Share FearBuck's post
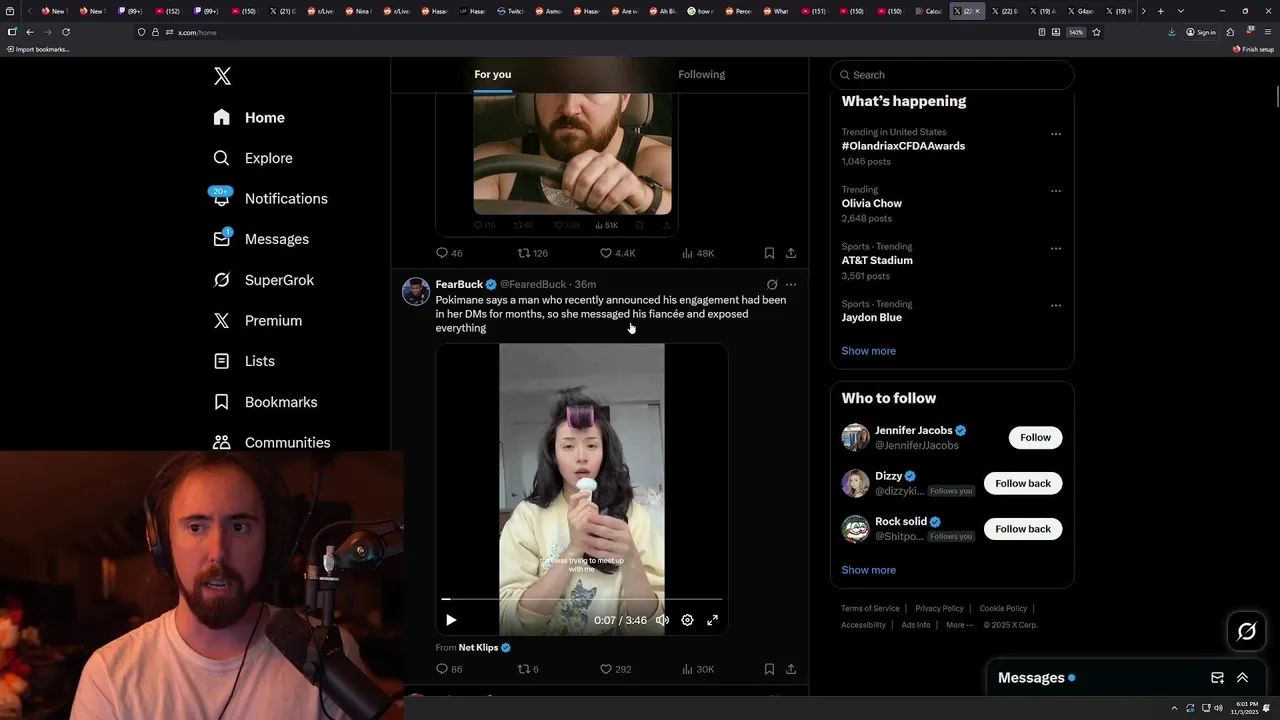Screen dimensions: 1280x720 [x=791, y=669]
